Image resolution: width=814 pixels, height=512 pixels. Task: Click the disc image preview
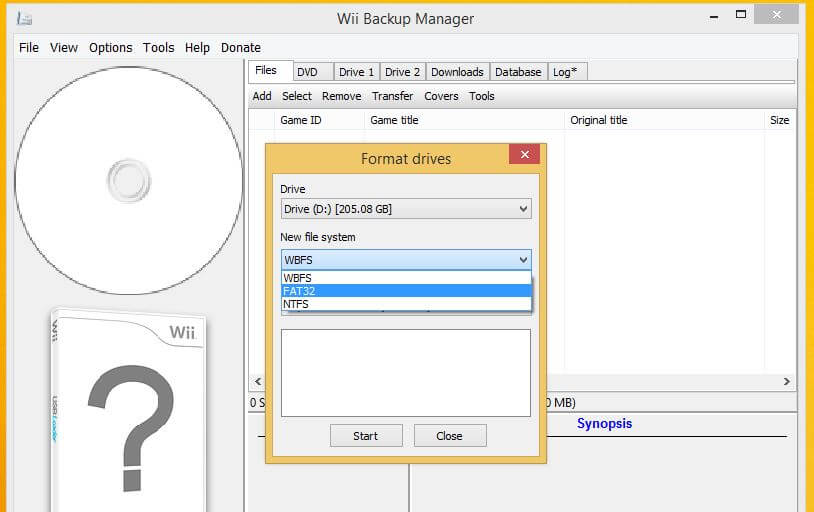pyautogui.click(x=129, y=181)
